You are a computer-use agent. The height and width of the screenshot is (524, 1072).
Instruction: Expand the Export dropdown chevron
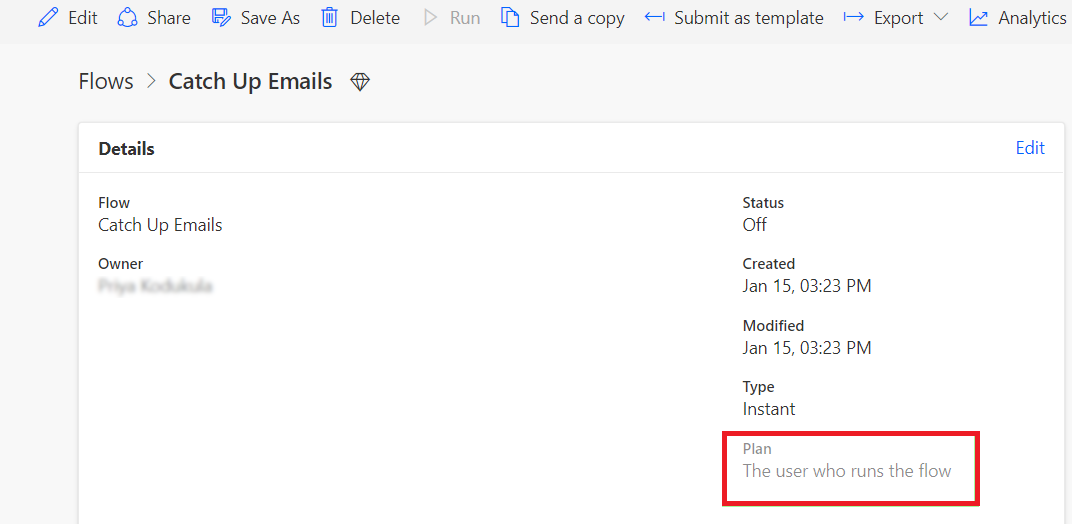click(x=940, y=17)
